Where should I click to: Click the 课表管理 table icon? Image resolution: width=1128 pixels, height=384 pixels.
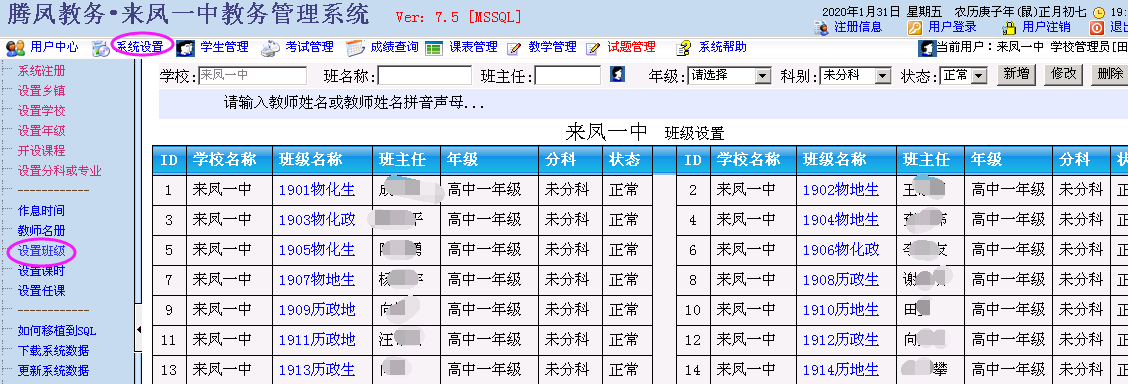click(x=434, y=48)
